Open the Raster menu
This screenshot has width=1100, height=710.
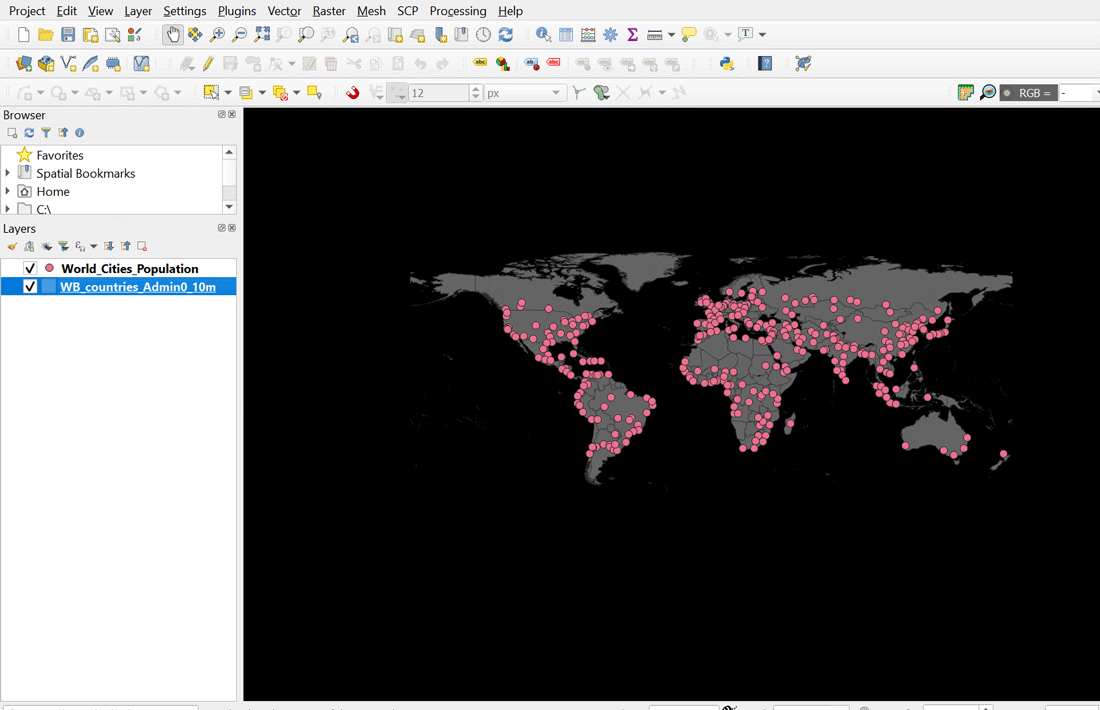[329, 11]
